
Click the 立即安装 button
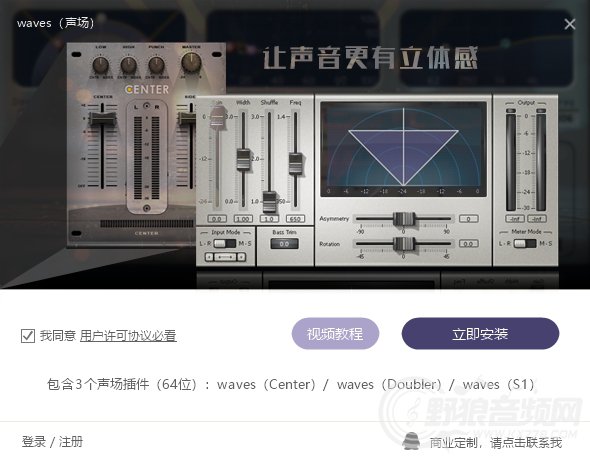(480, 334)
